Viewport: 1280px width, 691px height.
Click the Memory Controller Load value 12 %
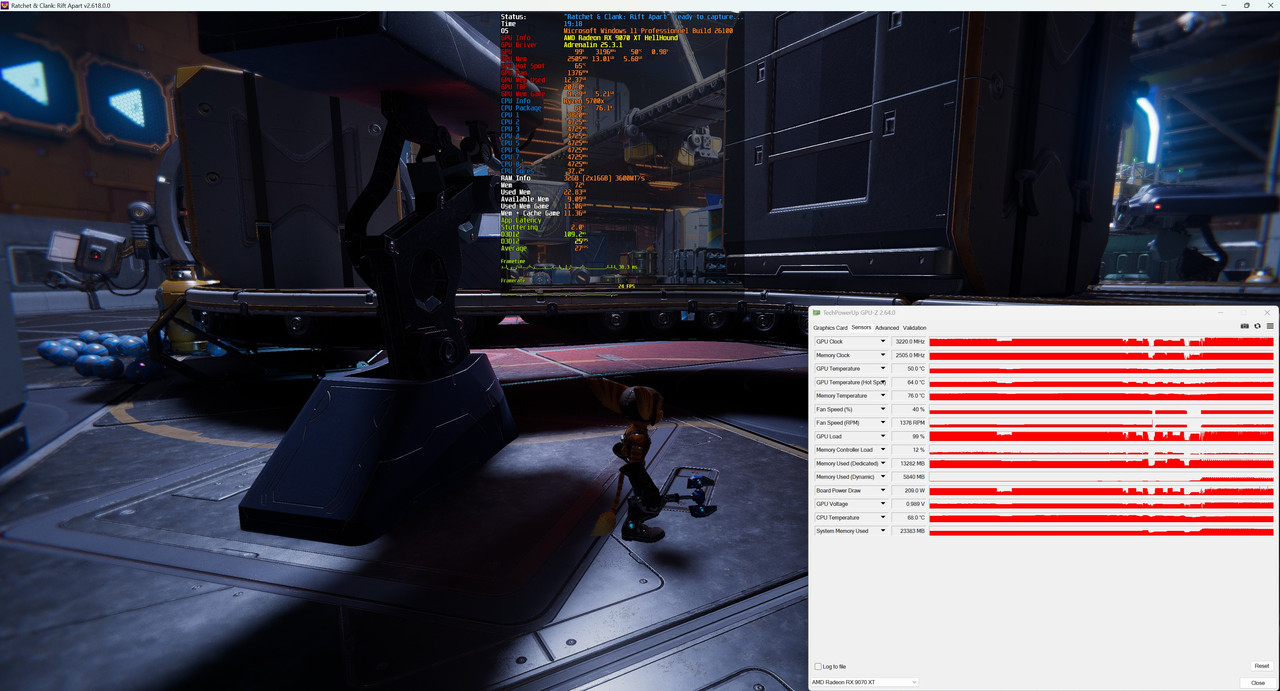[x=909, y=450]
